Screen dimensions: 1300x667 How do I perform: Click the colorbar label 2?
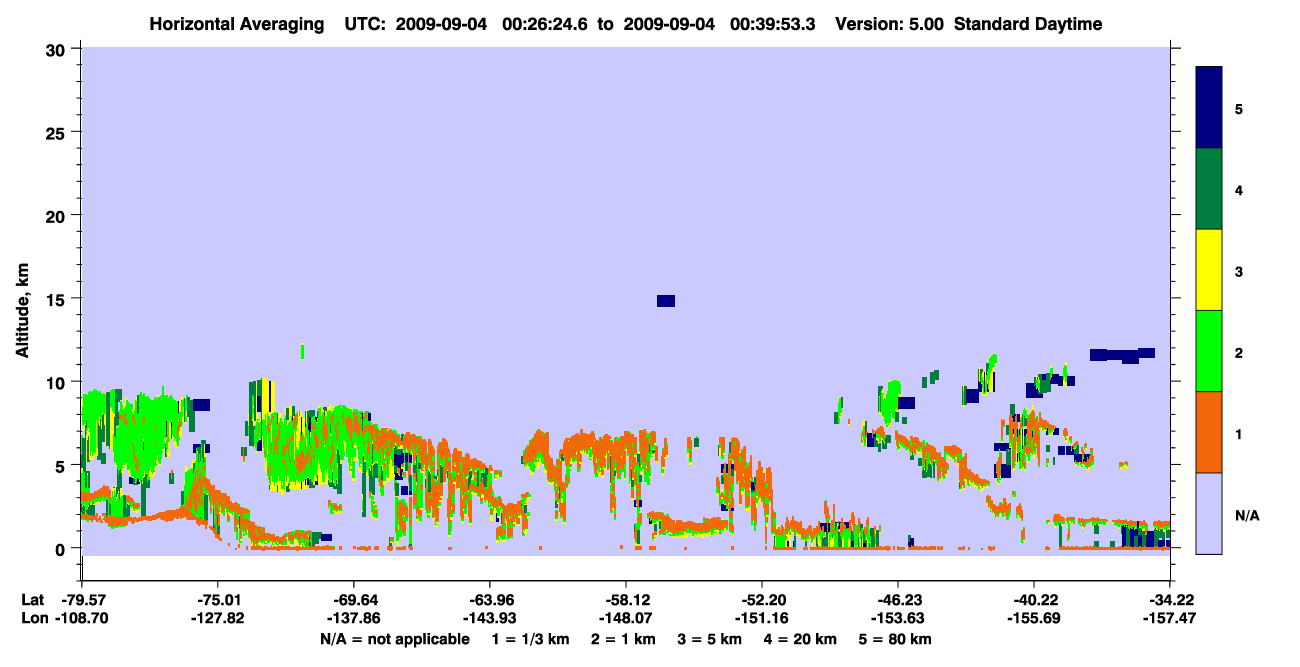click(1239, 352)
